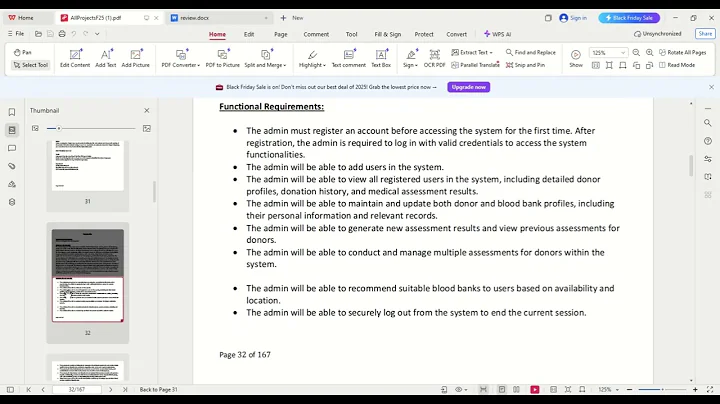Image resolution: width=720 pixels, height=404 pixels.
Task: Insert a Text Box
Action: [381, 58]
